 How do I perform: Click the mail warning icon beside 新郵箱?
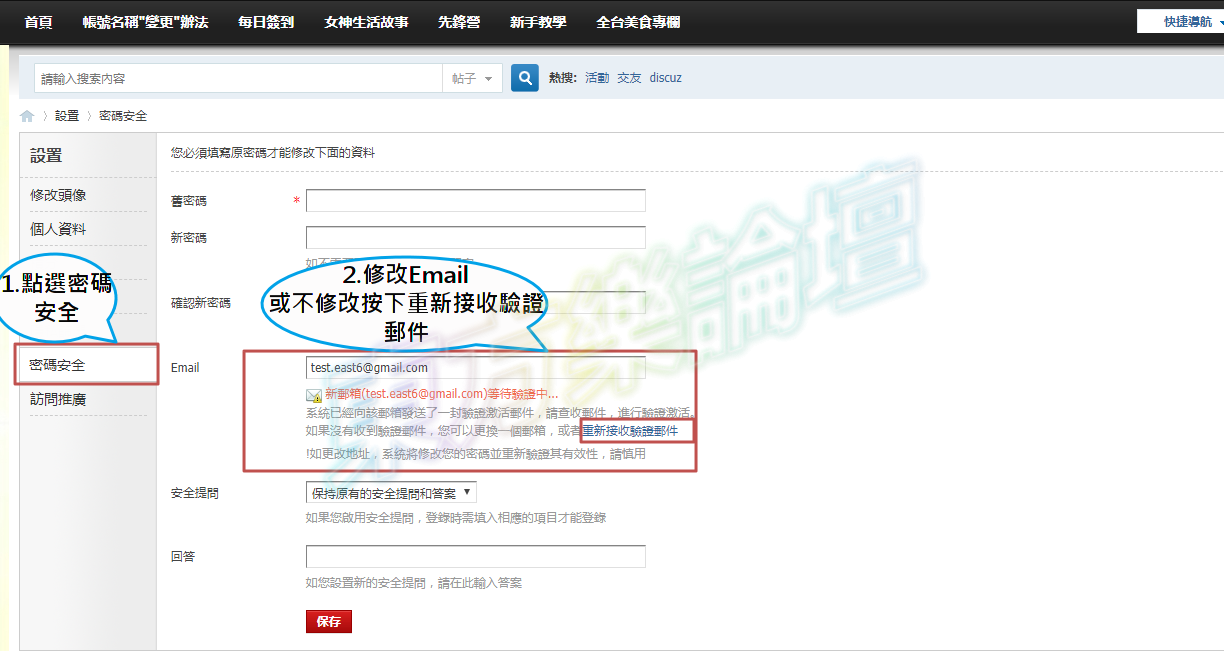[x=314, y=395]
